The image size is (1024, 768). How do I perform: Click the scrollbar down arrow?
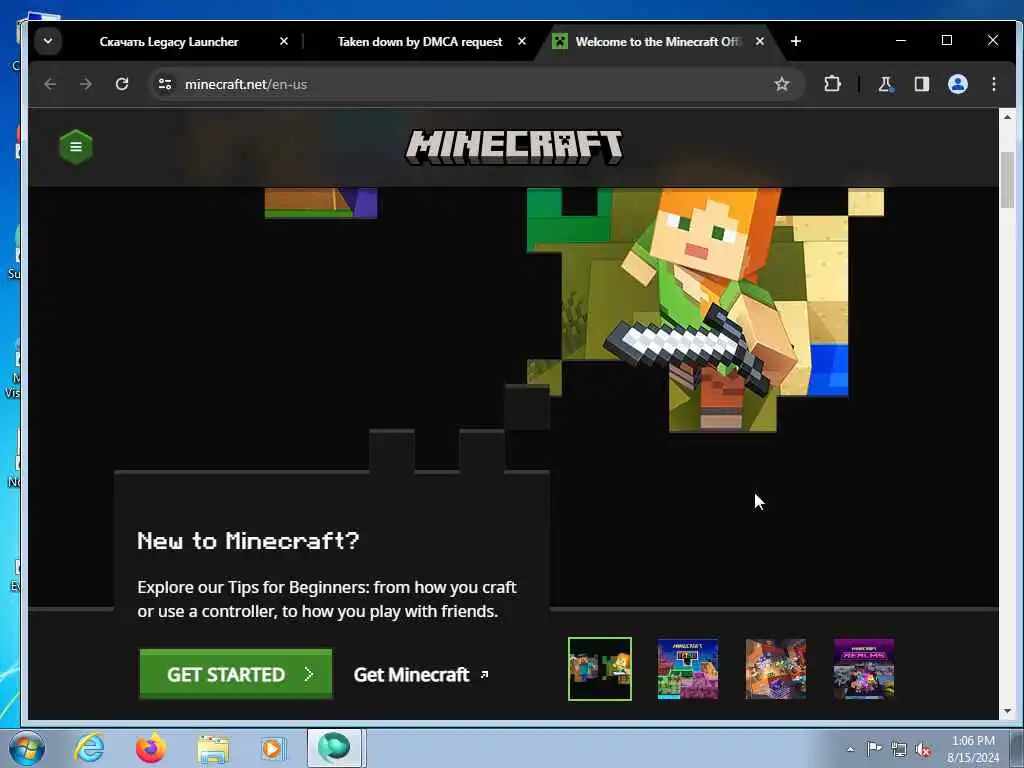click(1007, 711)
